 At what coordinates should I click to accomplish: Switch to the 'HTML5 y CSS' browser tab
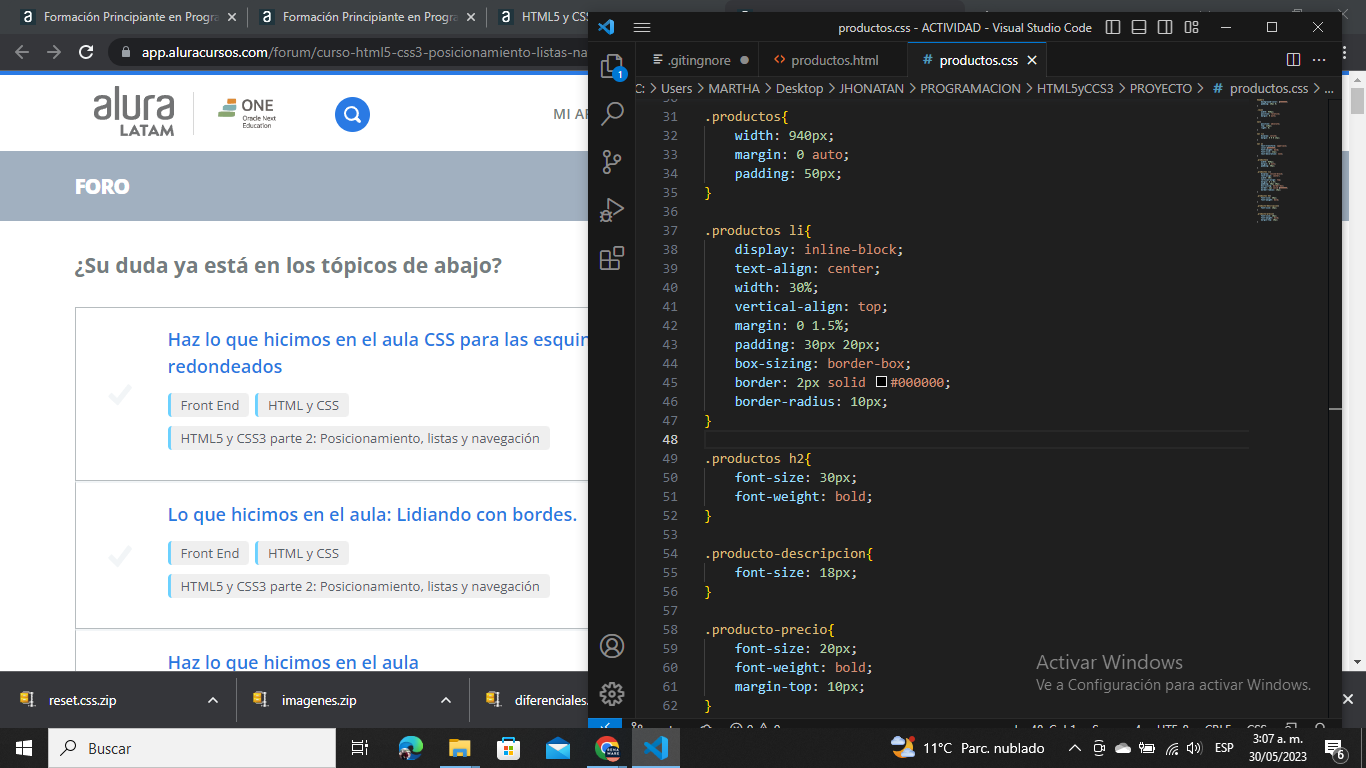point(541,17)
